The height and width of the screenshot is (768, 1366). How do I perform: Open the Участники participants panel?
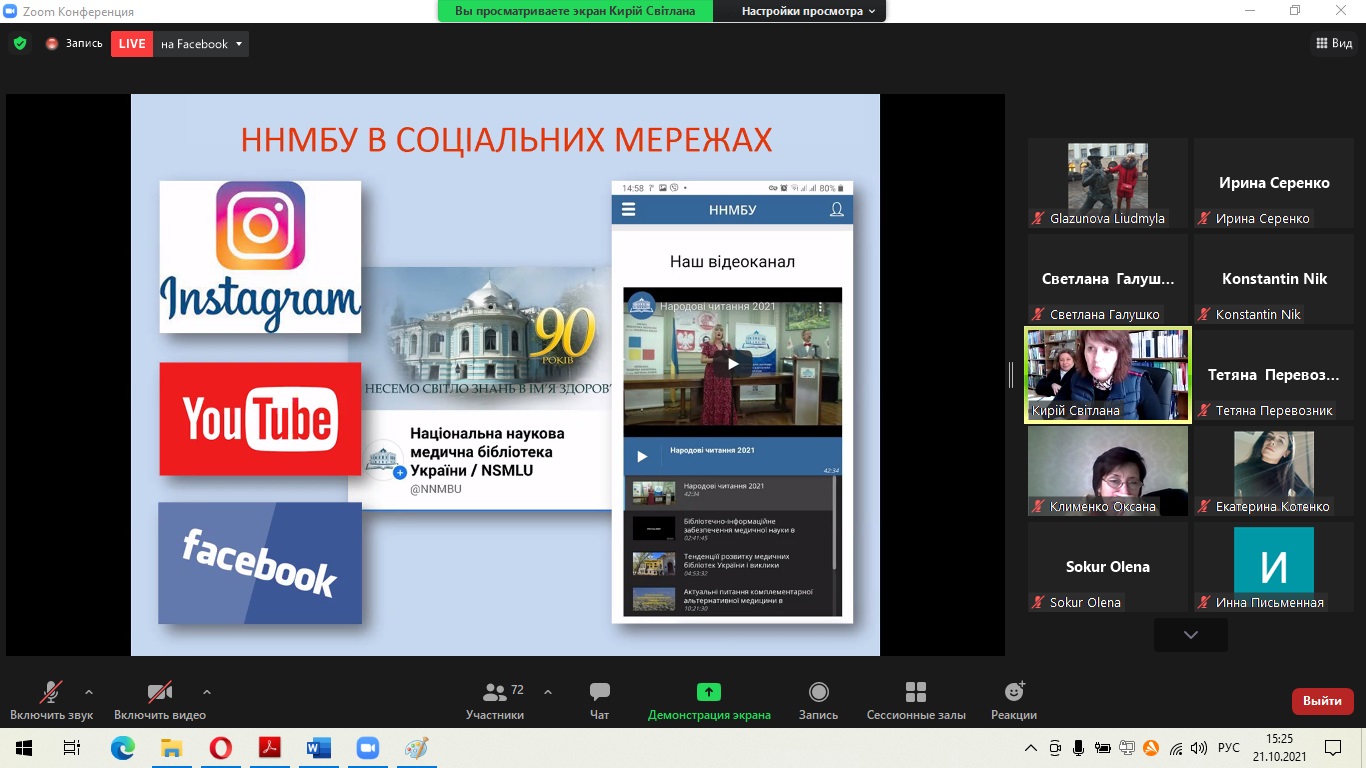tap(495, 701)
